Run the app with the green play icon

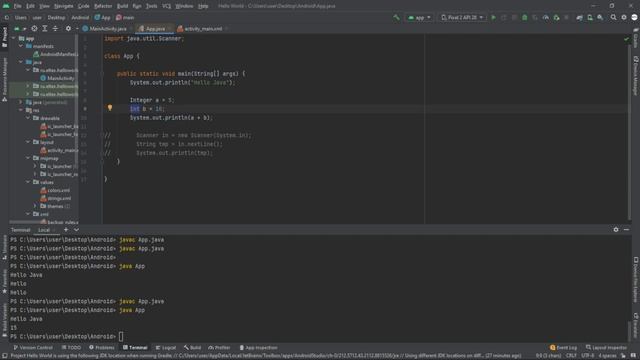[493, 18]
